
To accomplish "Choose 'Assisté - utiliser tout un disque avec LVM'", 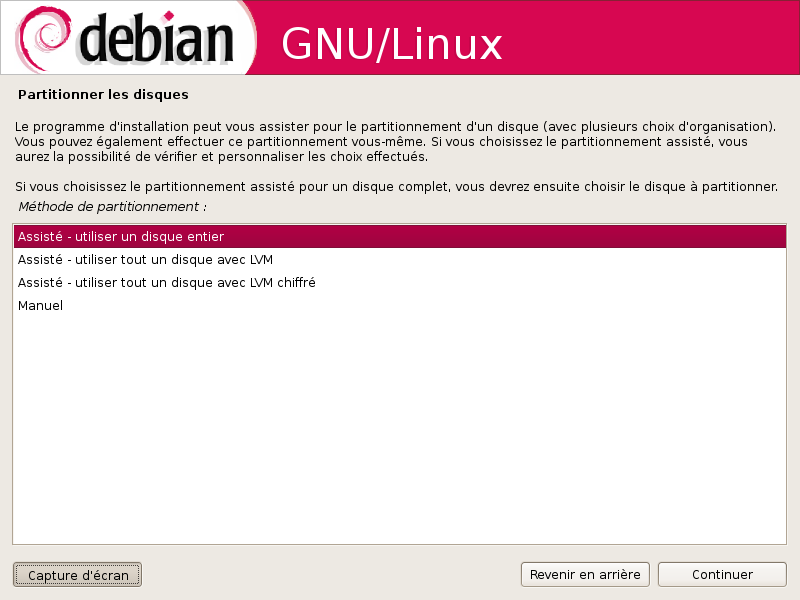I will pos(399,260).
